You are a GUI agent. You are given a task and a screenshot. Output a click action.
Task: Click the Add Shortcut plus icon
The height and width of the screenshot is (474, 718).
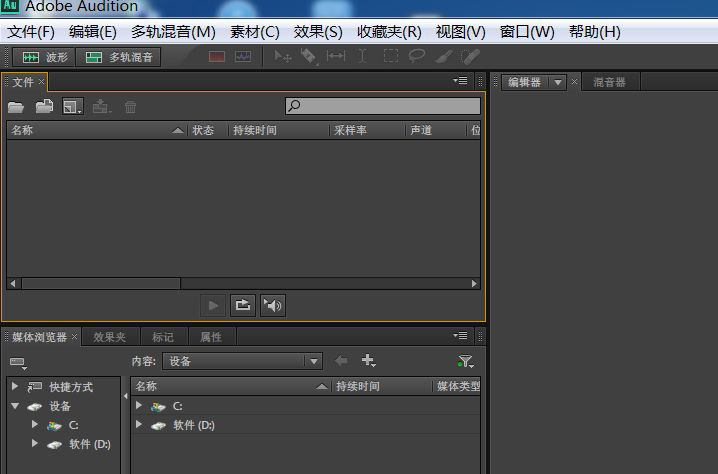click(368, 361)
